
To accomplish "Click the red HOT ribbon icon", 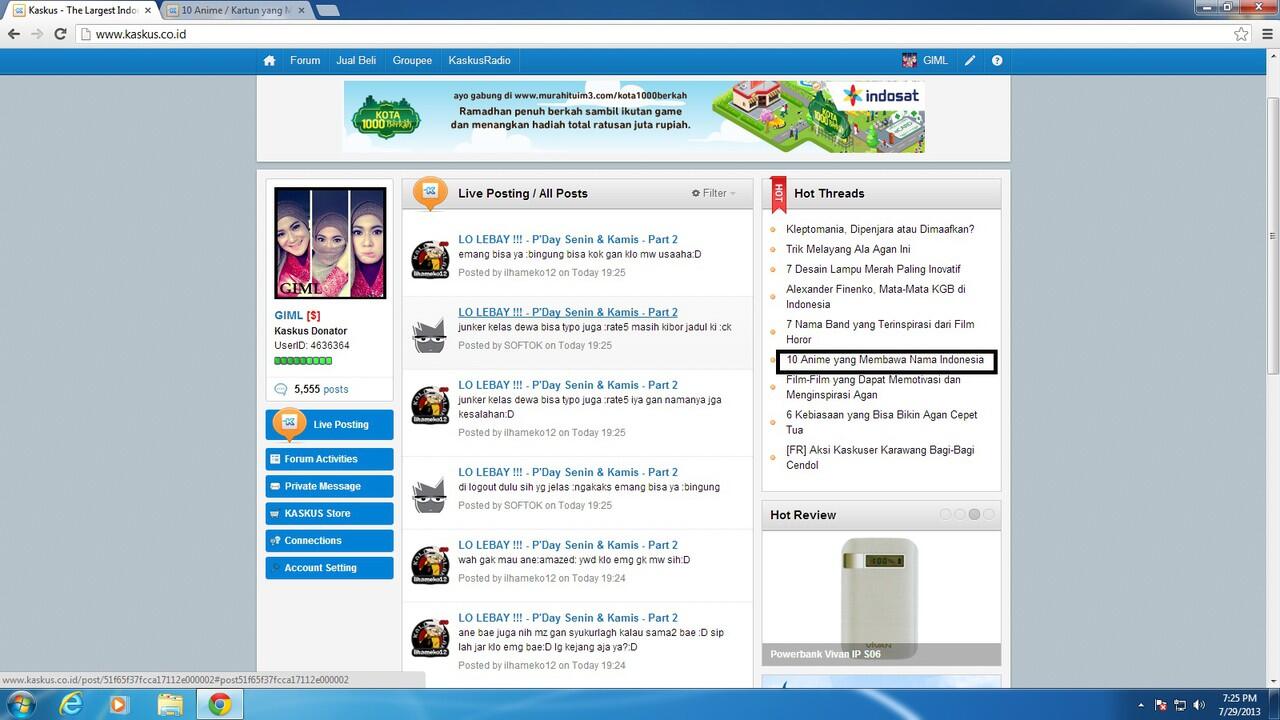I will [779, 195].
